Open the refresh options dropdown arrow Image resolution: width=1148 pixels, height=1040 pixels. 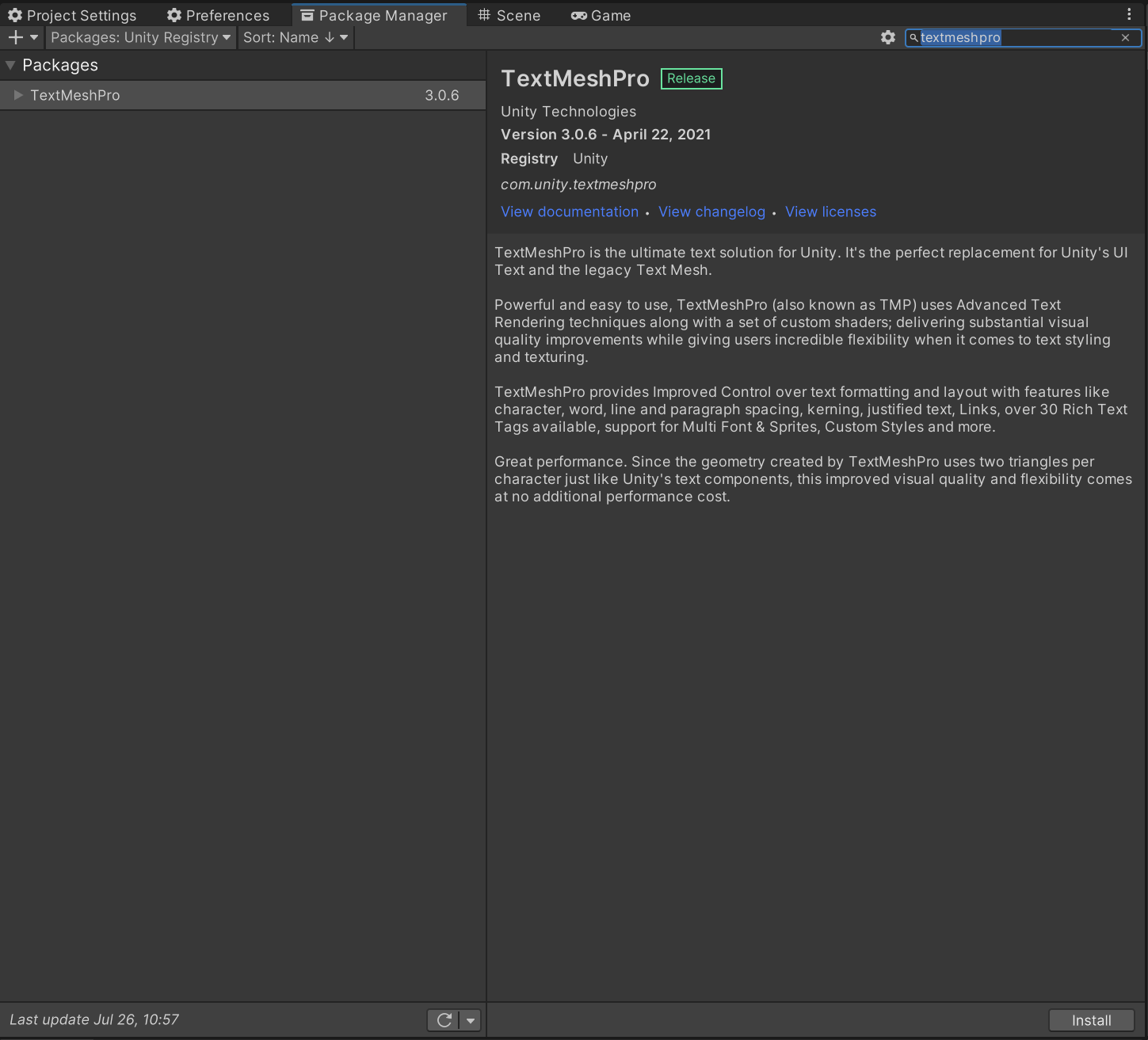coord(471,1020)
